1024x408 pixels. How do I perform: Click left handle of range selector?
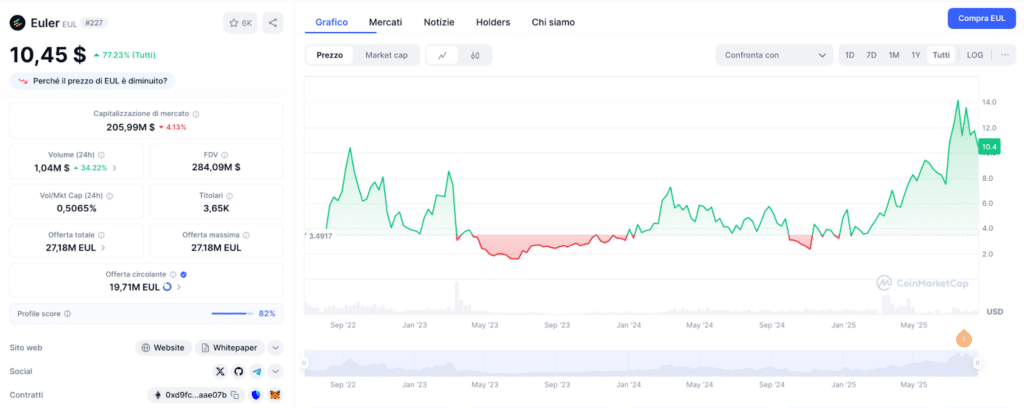coord(304,363)
